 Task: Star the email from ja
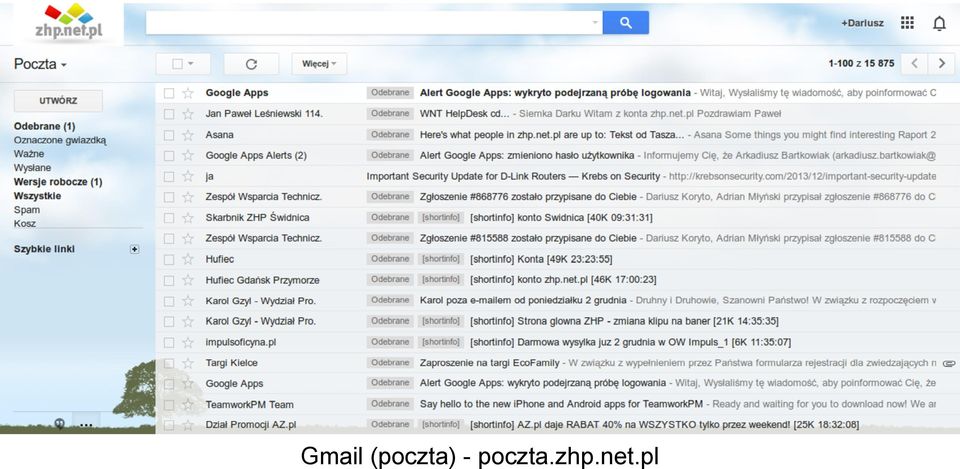point(188,176)
